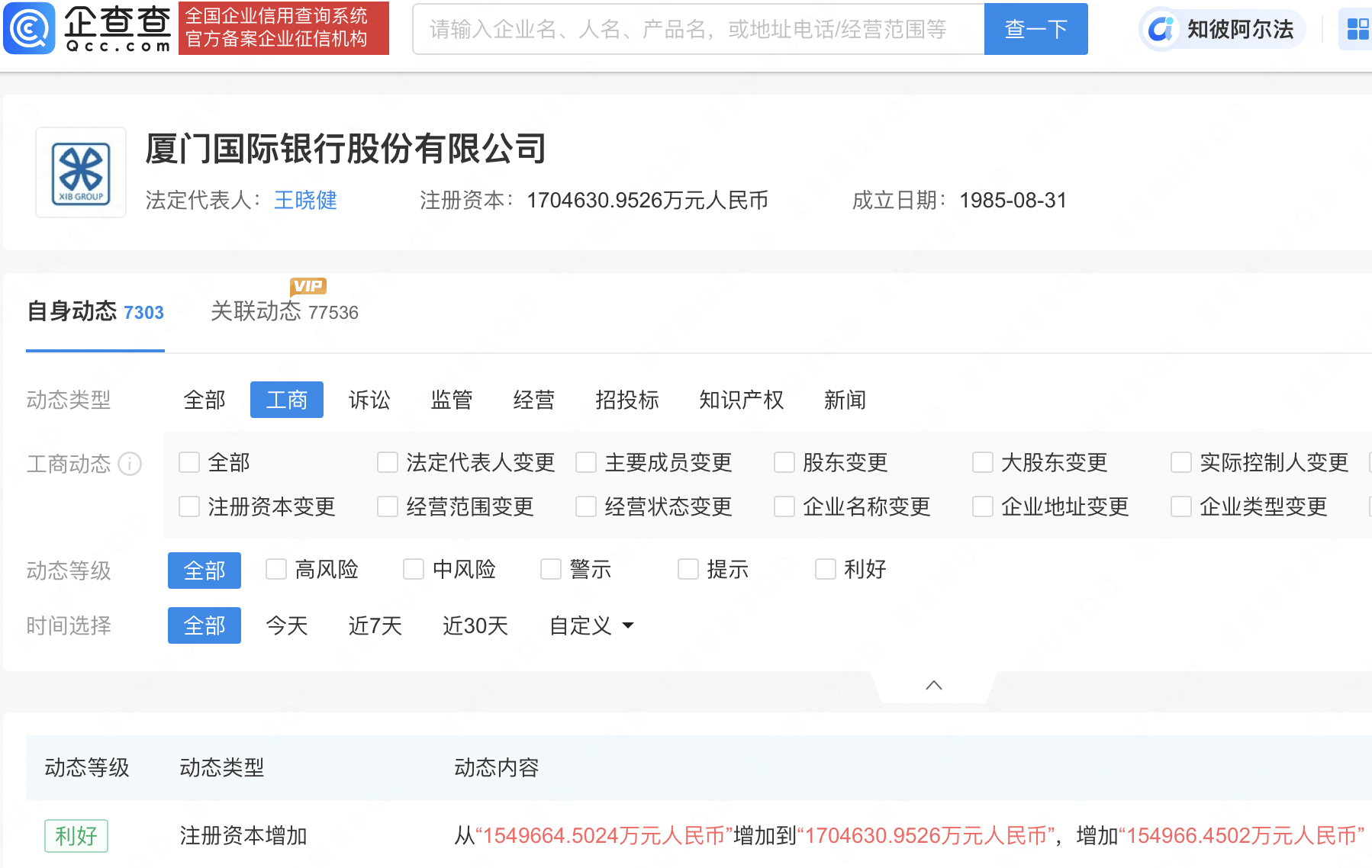Image resolution: width=1372 pixels, height=868 pixels.
Task: Check 经营状态变更 checkbox
Action: pos(586,506)
